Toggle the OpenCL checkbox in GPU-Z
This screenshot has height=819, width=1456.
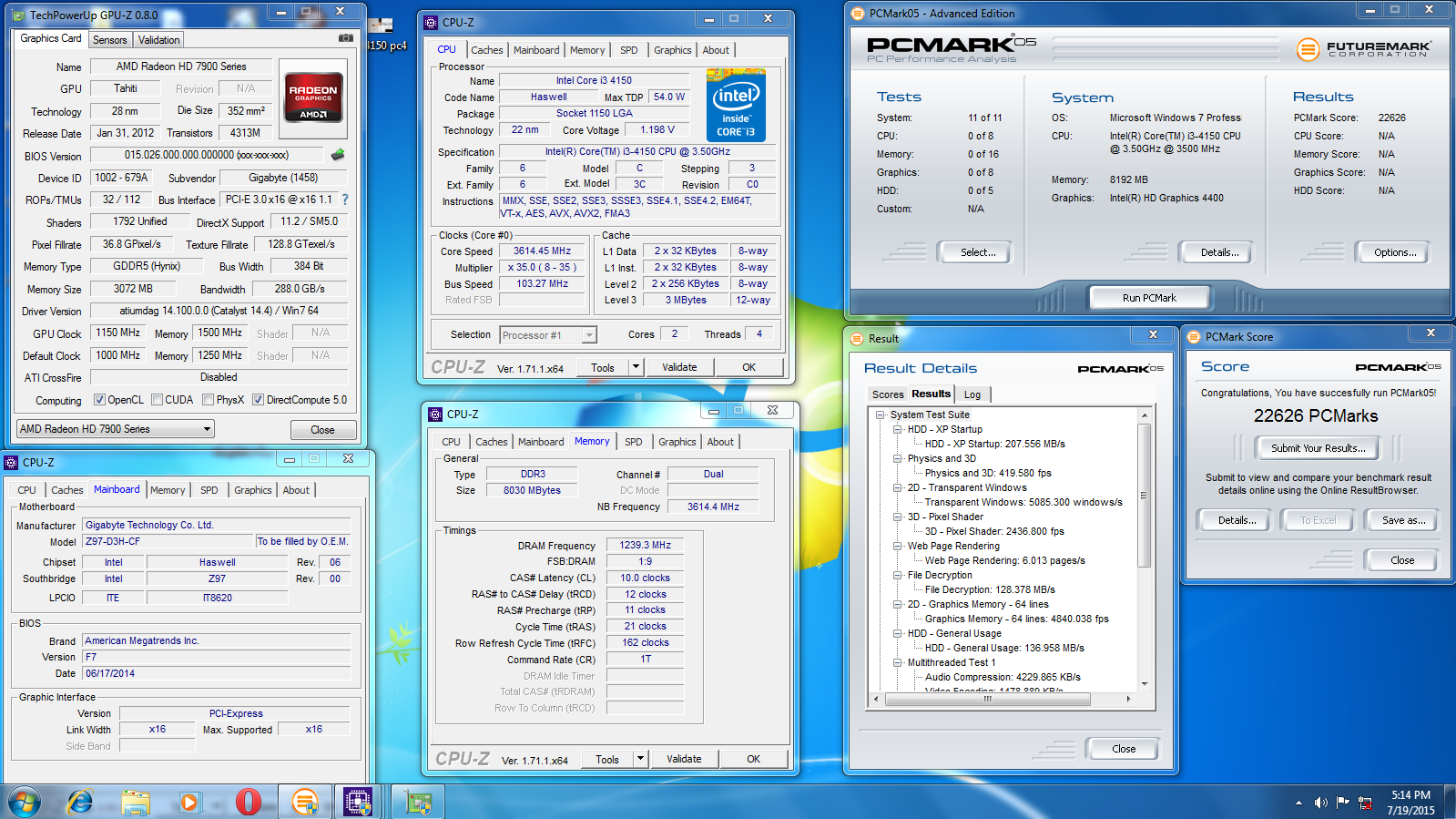[100, 400]
